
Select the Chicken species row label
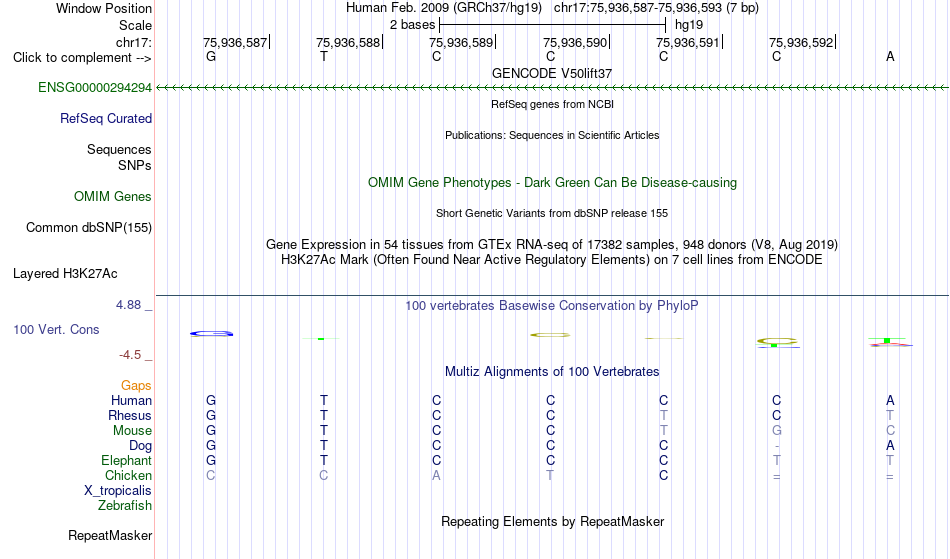click(128, 475)
